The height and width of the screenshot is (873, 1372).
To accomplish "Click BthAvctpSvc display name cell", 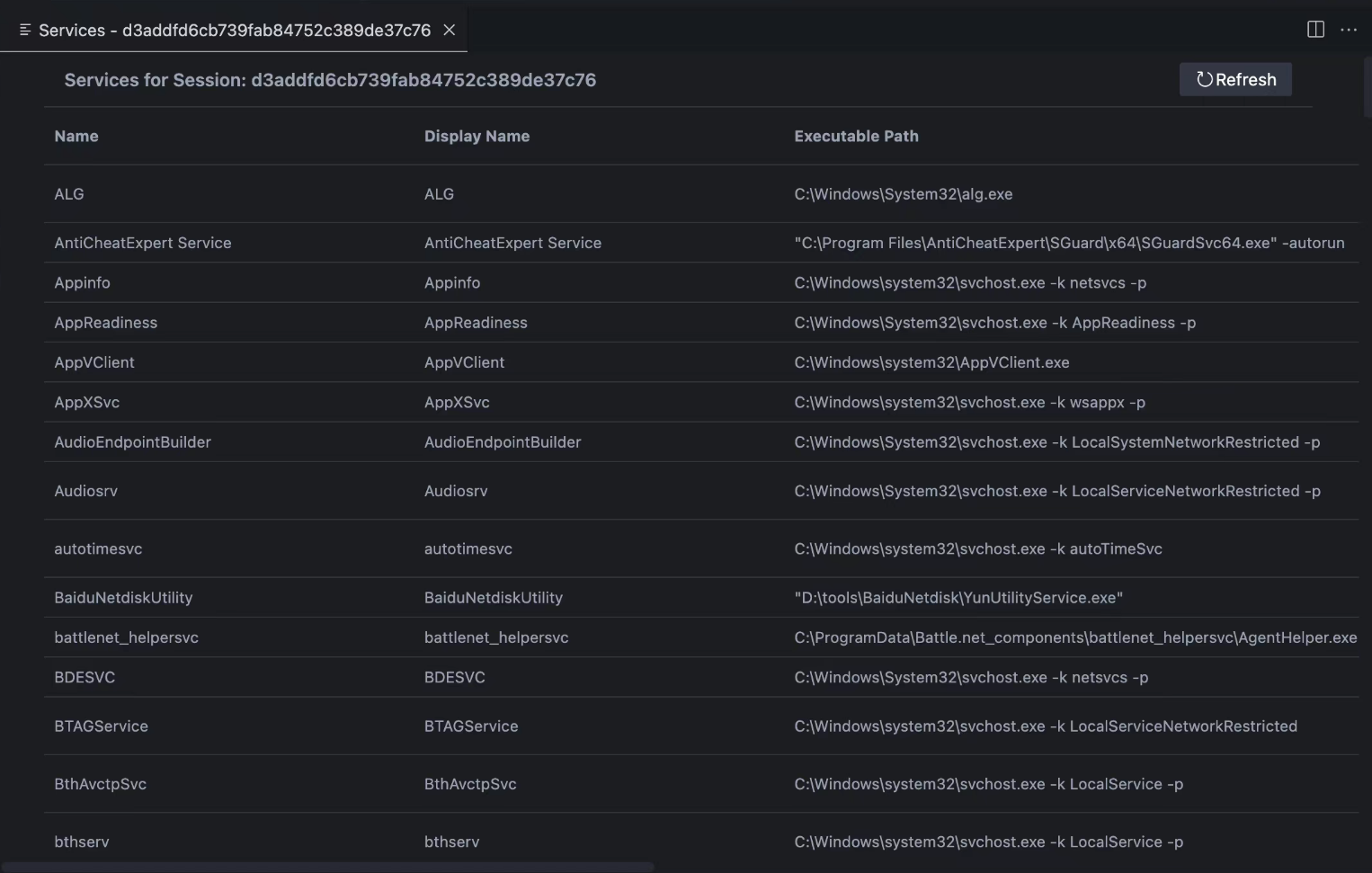I will (x=470, y=784).
